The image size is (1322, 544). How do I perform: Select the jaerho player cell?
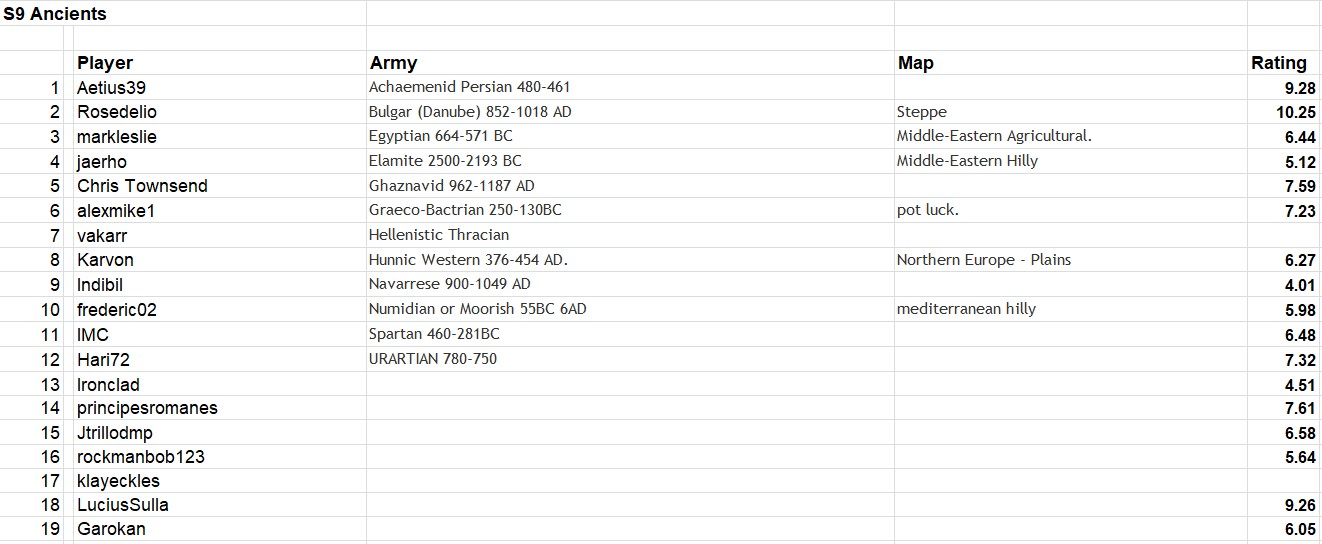coord(220,161)
